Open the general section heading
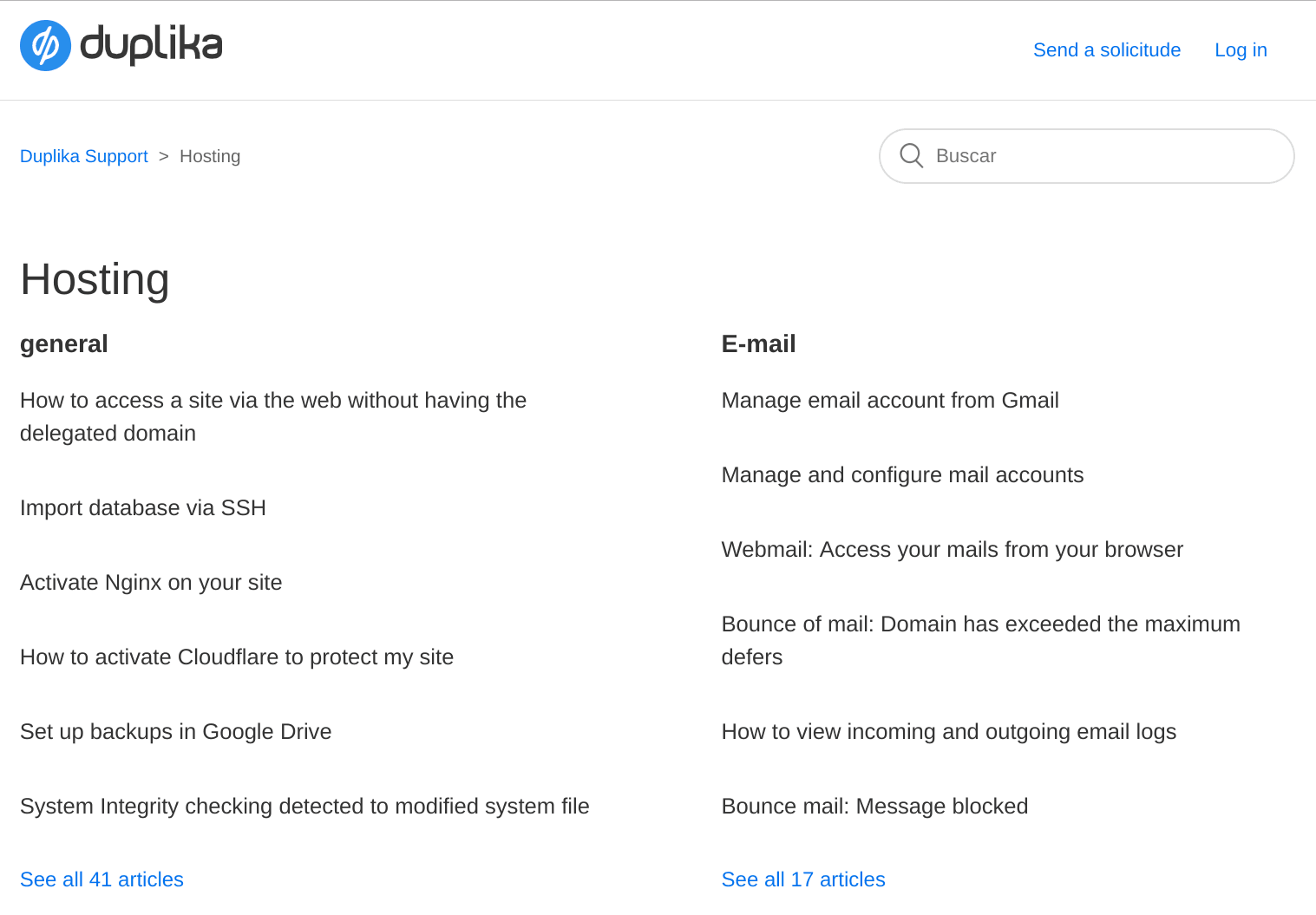The width and height of the screenshot is (1316, 915). (64, 343)
